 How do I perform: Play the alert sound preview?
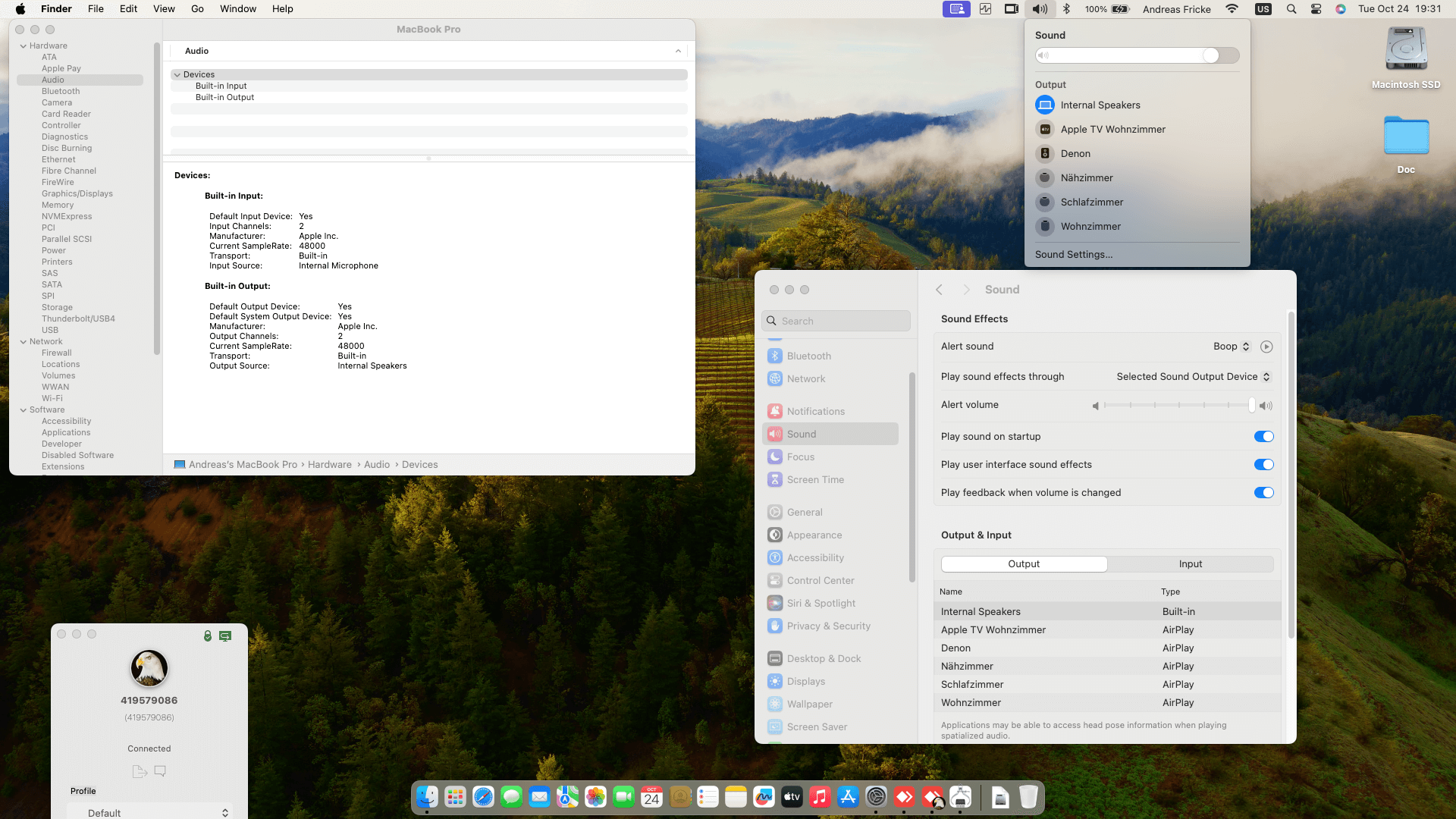tap(1266, 347)
